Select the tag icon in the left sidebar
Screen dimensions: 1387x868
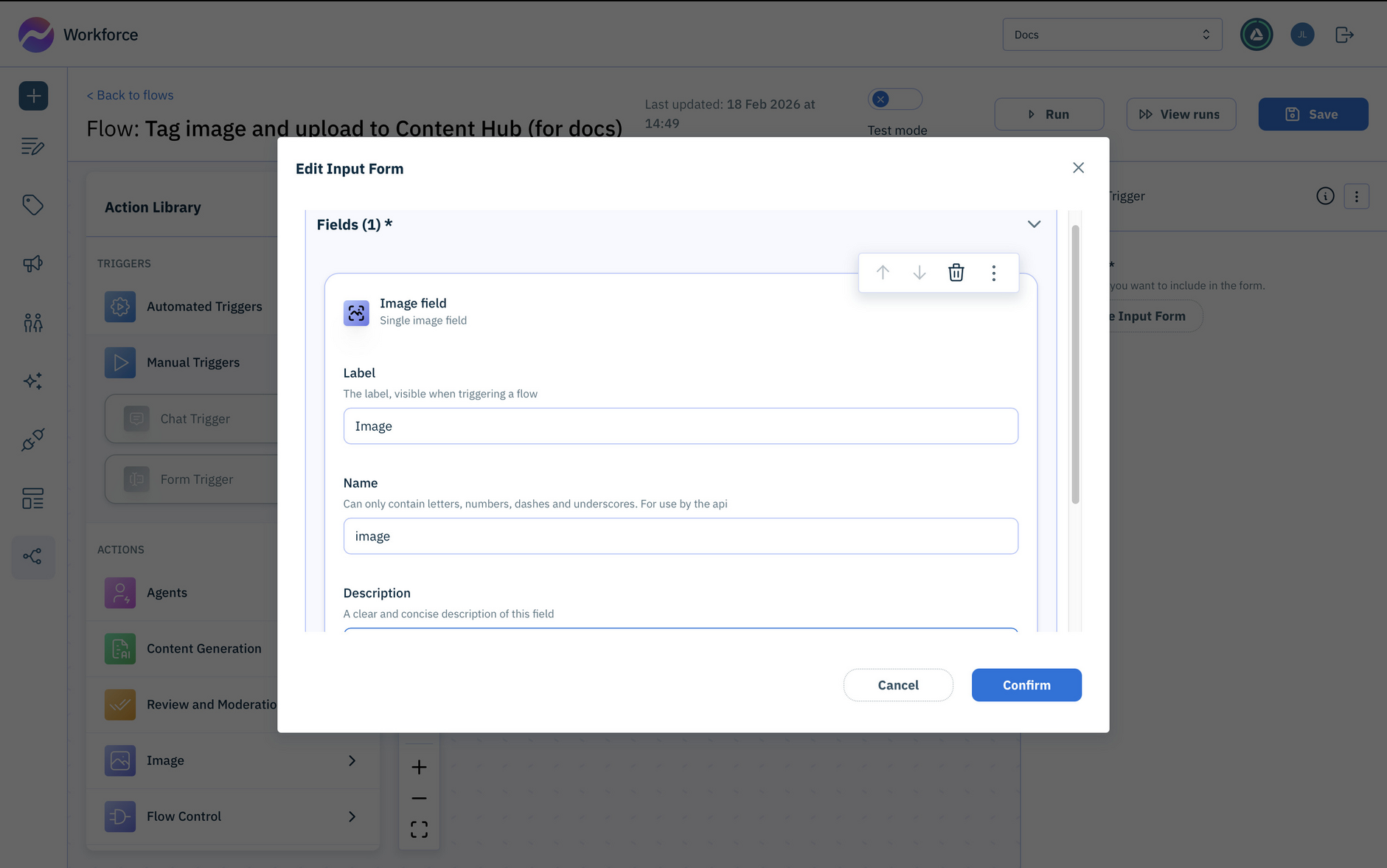[33, 205]
